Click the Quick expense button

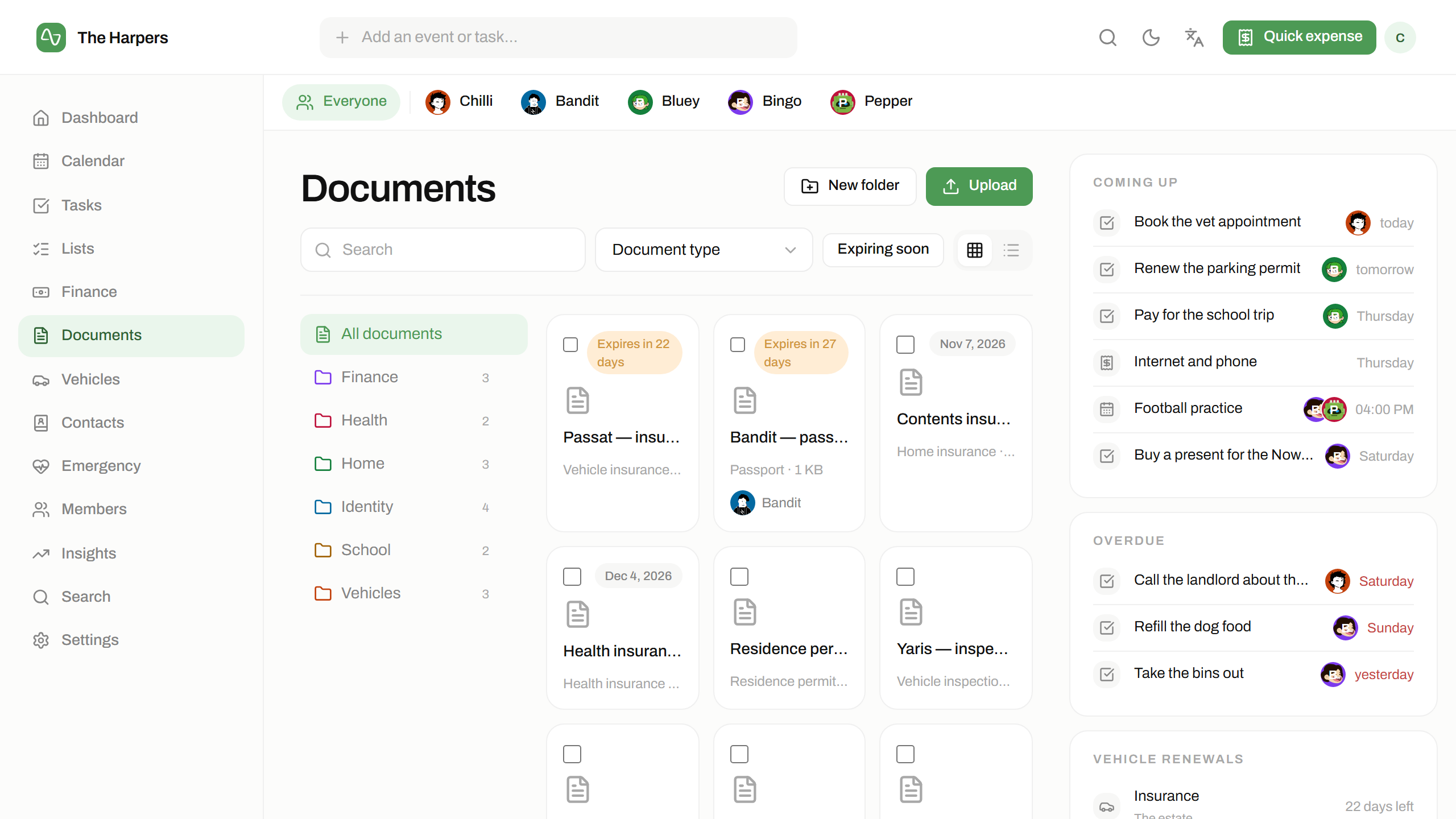click(1299, 38)
